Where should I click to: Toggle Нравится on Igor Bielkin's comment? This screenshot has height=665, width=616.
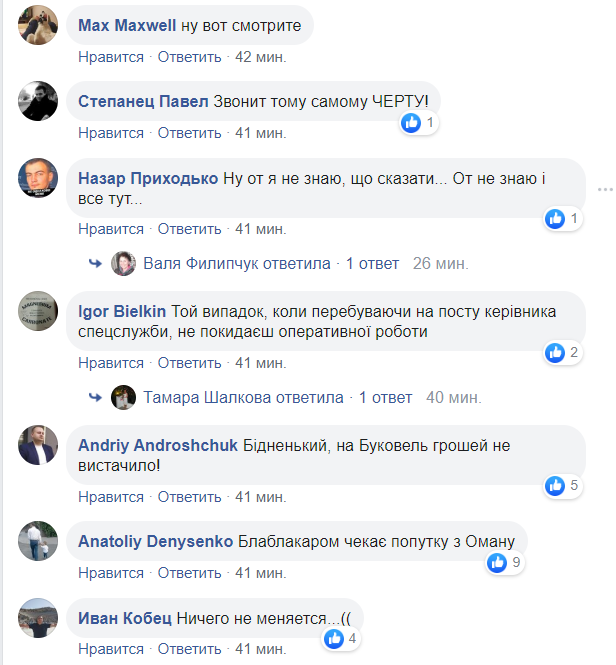coord(111,363)
